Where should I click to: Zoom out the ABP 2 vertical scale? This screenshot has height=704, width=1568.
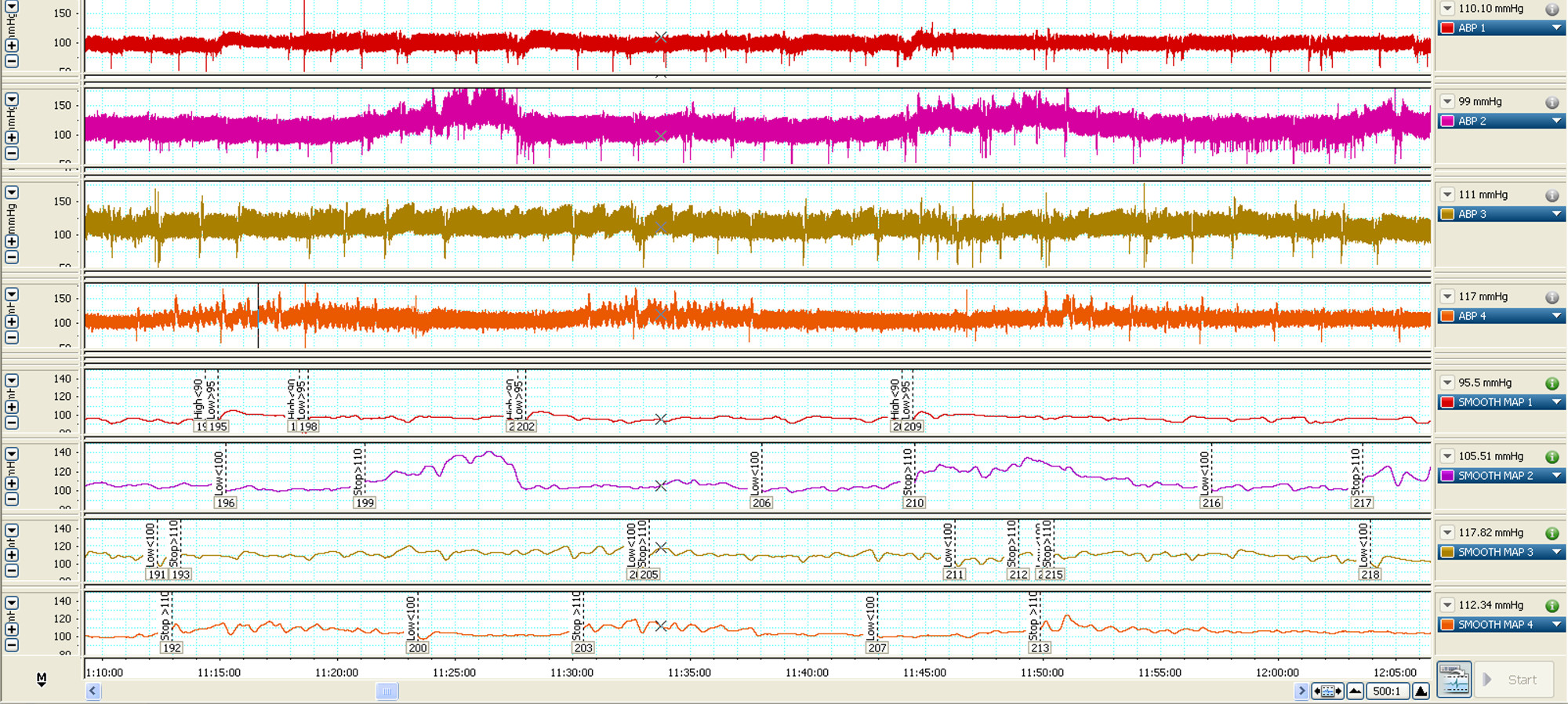pos(12,154)
